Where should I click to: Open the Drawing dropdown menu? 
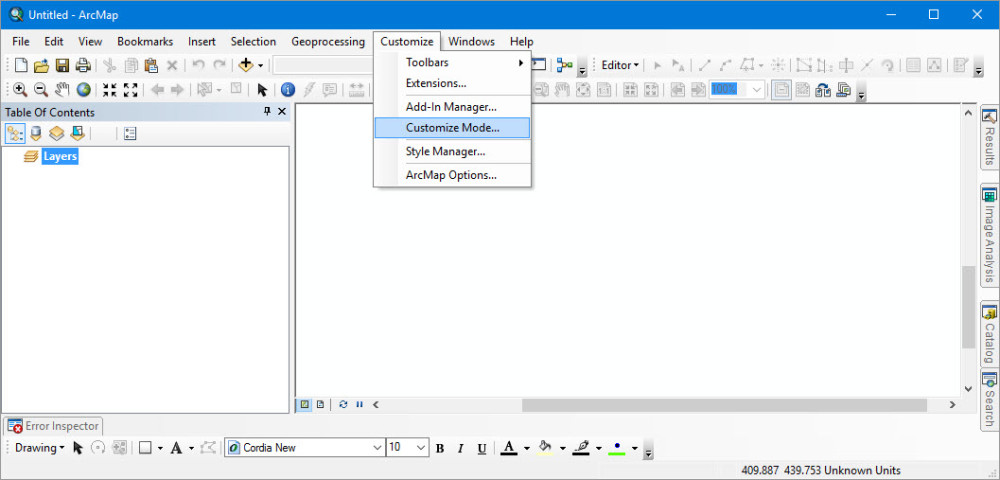point(40,448)
